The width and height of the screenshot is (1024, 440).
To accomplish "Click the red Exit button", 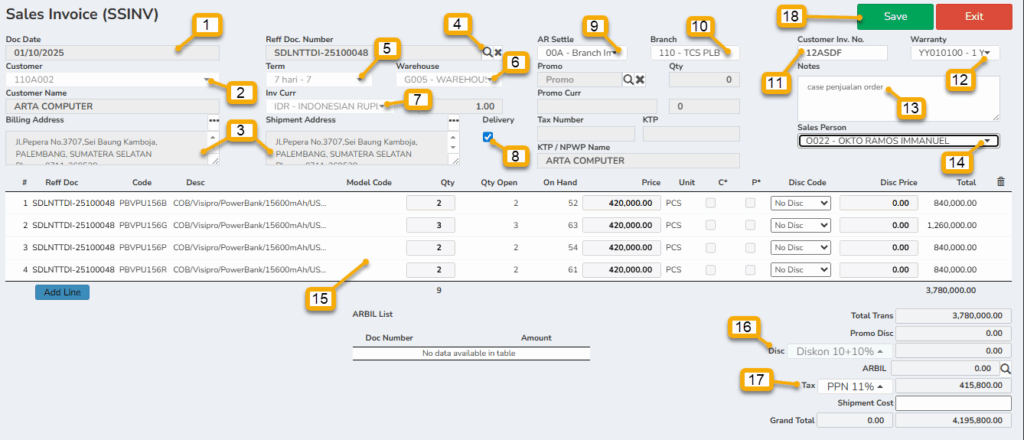I will coord(974,16).
